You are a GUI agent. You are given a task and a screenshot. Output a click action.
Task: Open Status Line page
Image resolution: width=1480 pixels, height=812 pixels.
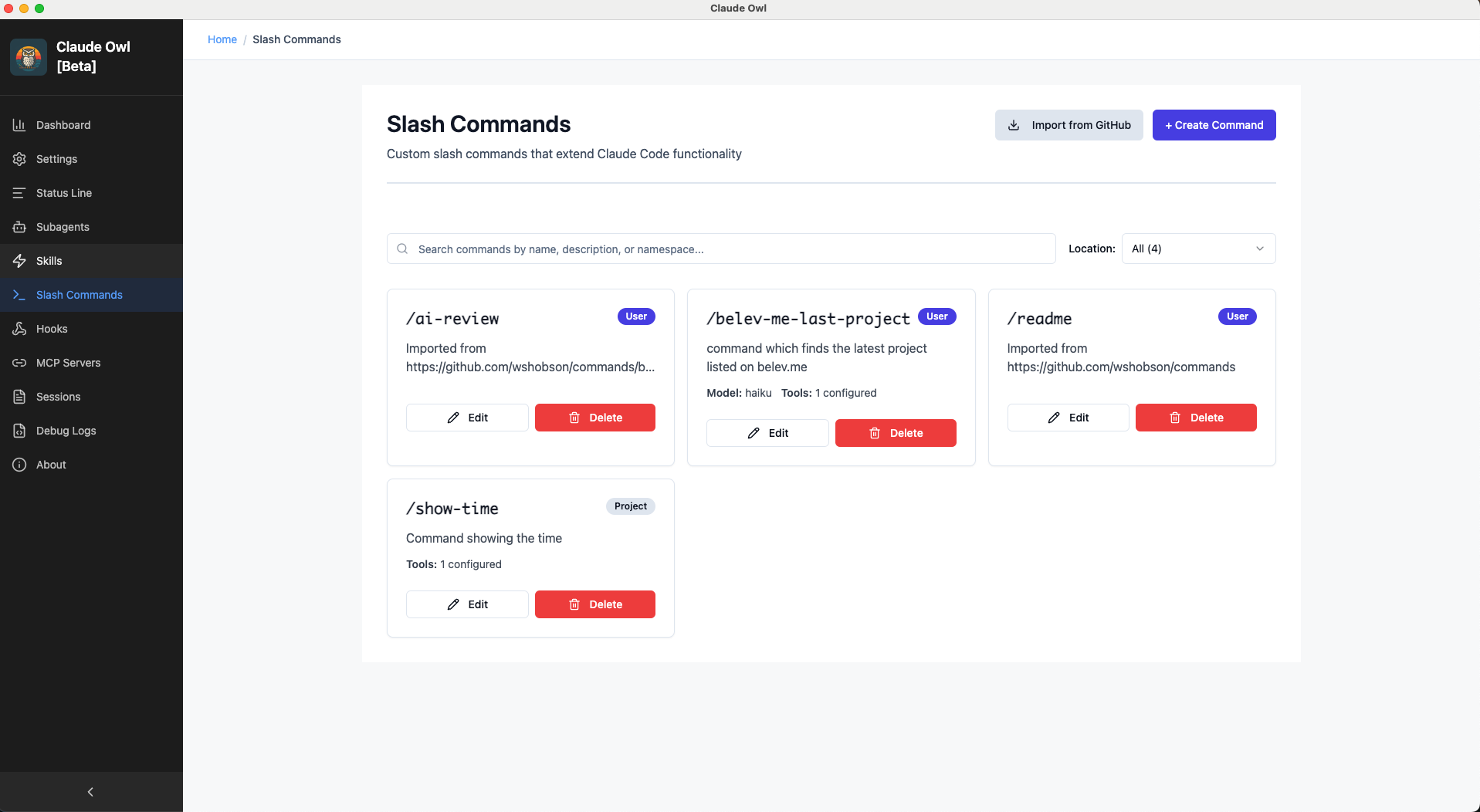[91, 193]
